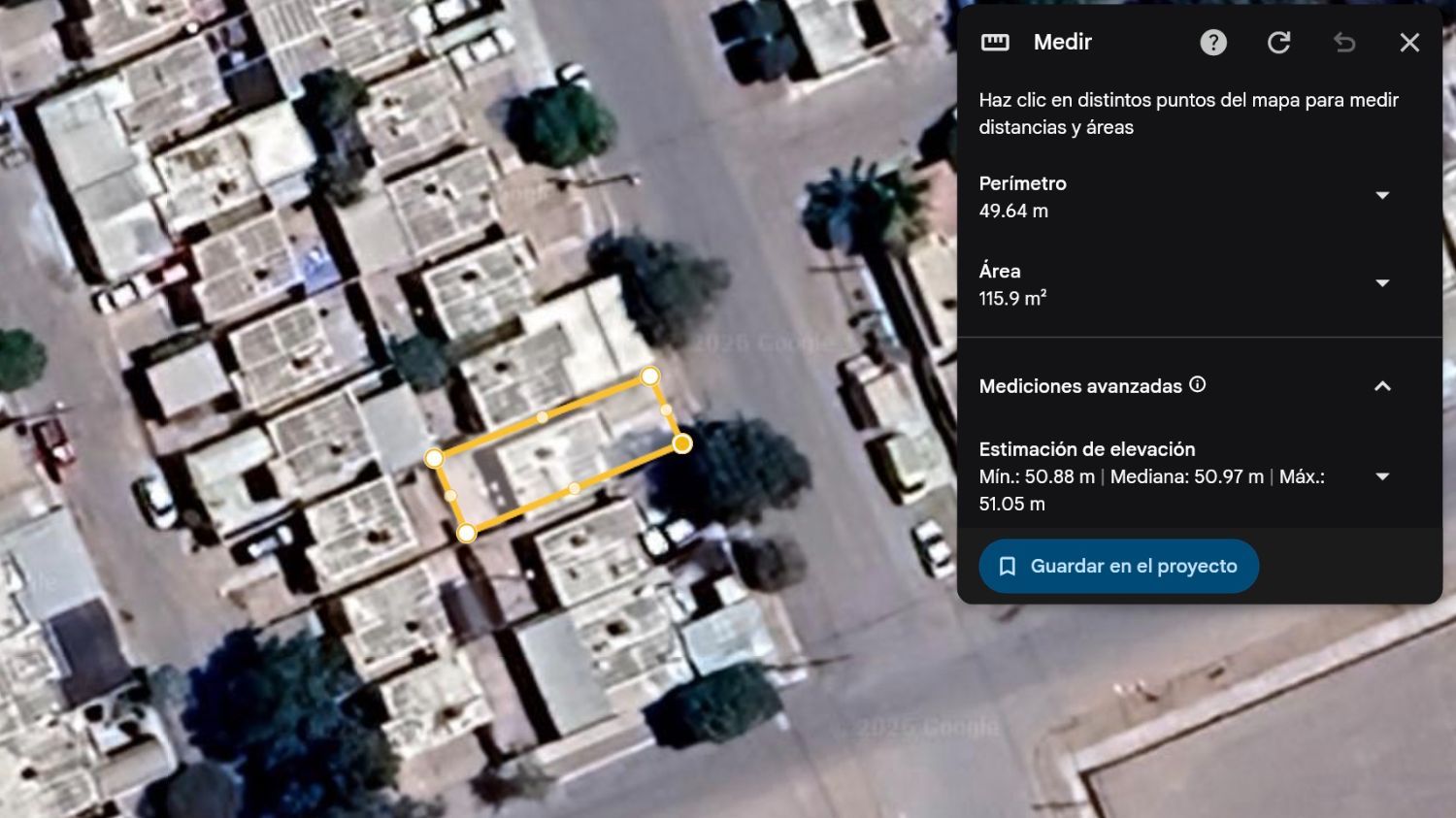1456x818 pixels.
Task: Click the 51.05 m maximum elevation value
Action: coord(1011,504)
